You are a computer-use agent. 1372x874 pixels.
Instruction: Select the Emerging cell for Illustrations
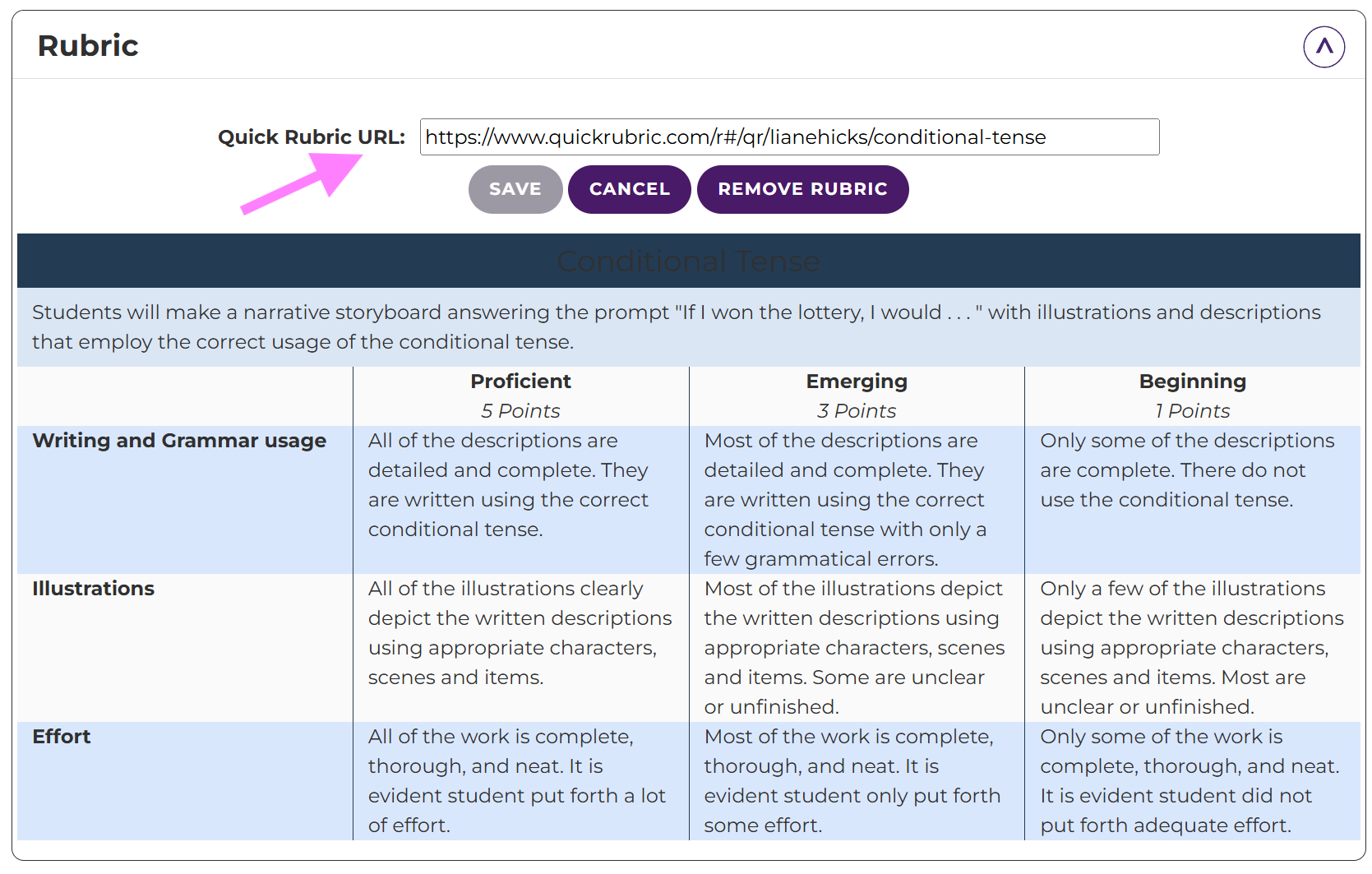pyautogui.click(x=857, y=647)
